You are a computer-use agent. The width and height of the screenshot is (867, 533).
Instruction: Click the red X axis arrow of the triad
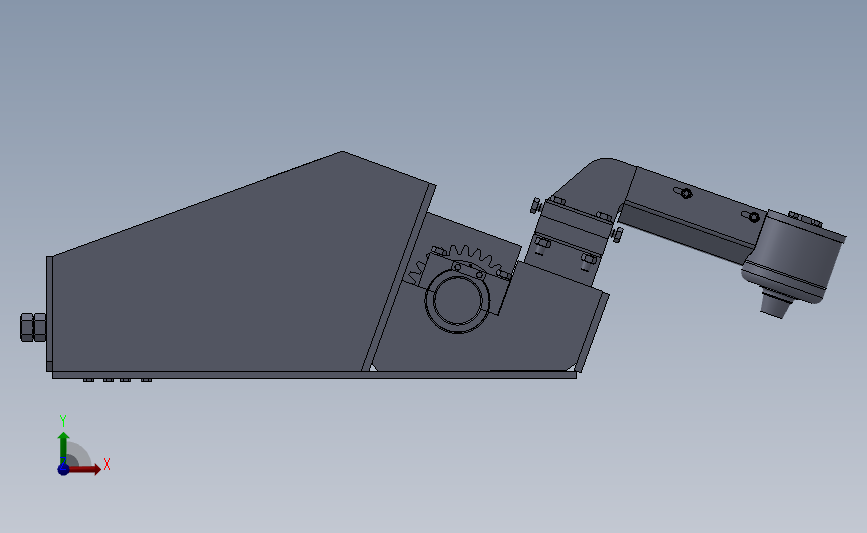(85, 469)
